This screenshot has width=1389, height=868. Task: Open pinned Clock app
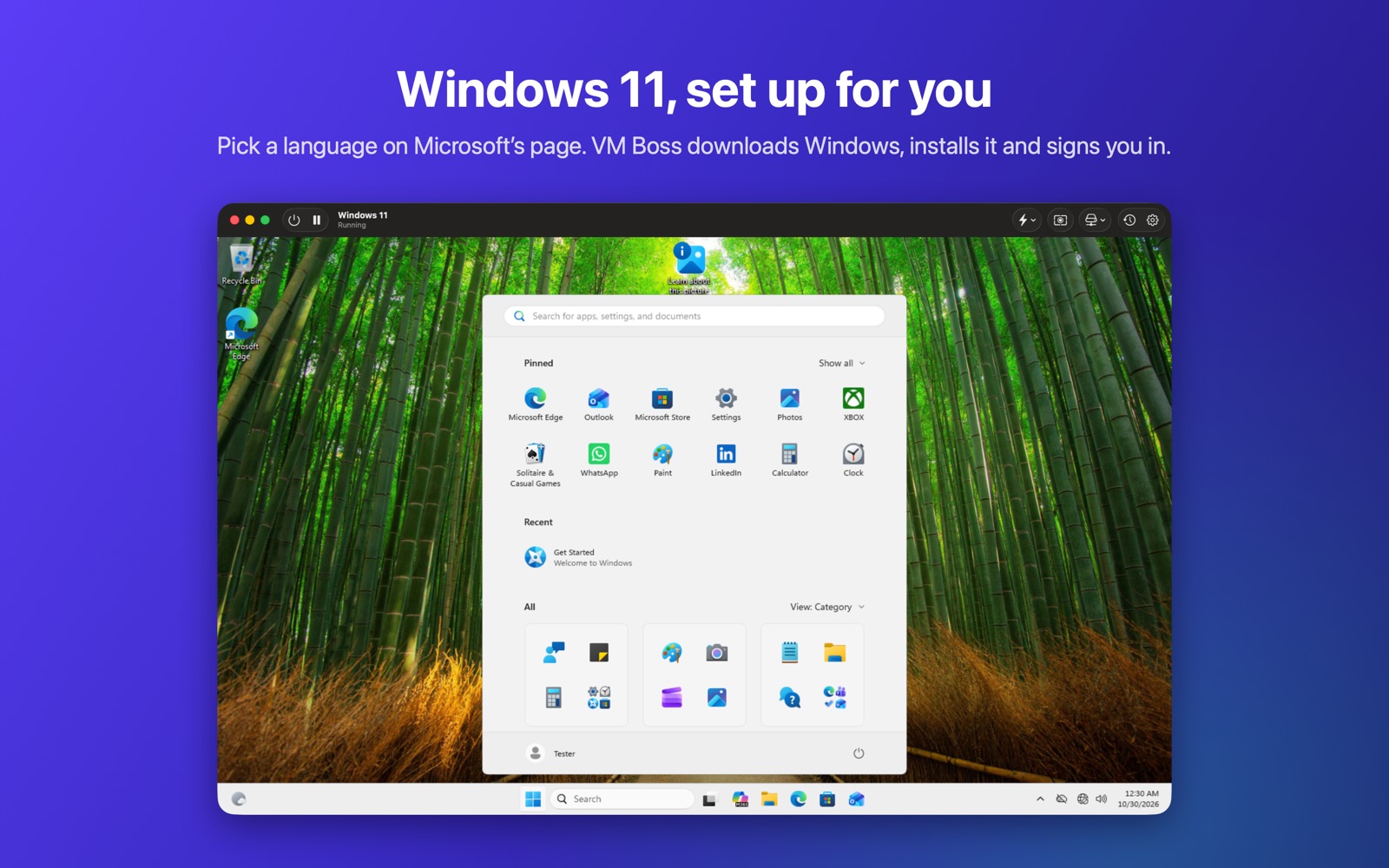(x=853, y=460)
